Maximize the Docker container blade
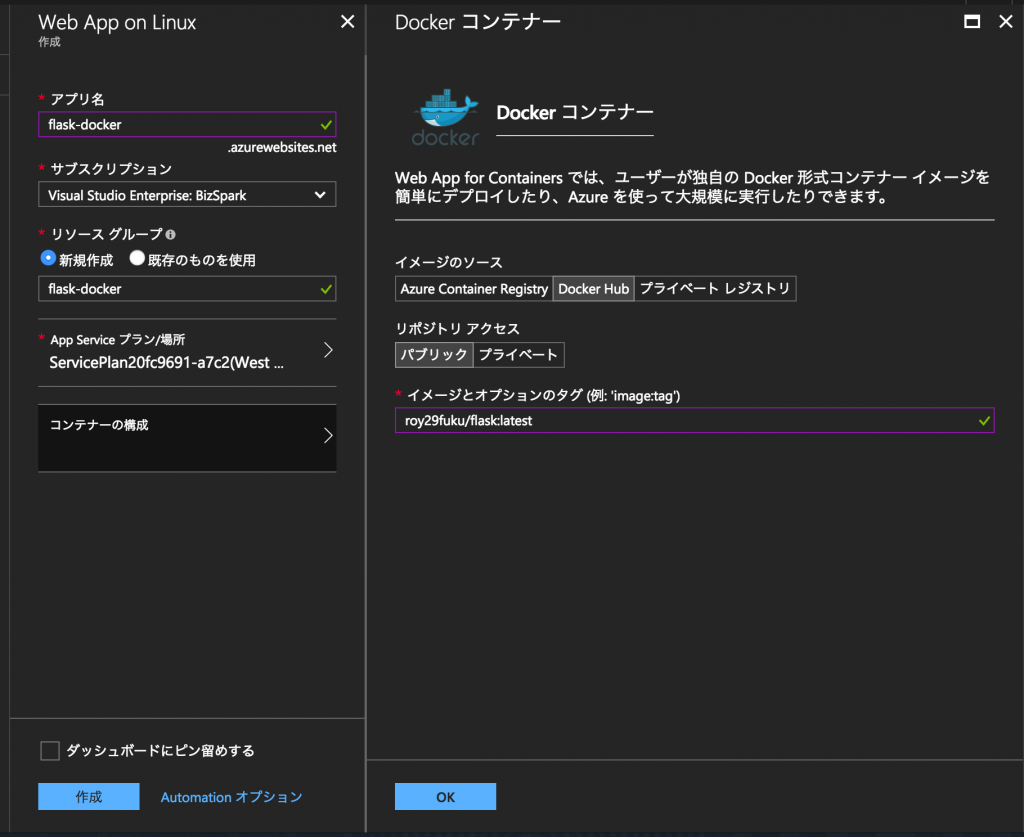1024x837 pixels. [972, 22]
